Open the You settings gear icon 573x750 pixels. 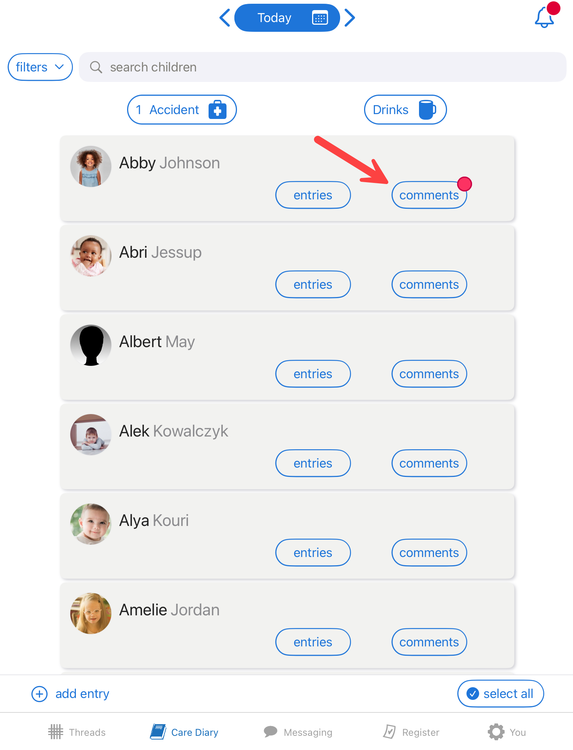[496, 732]
